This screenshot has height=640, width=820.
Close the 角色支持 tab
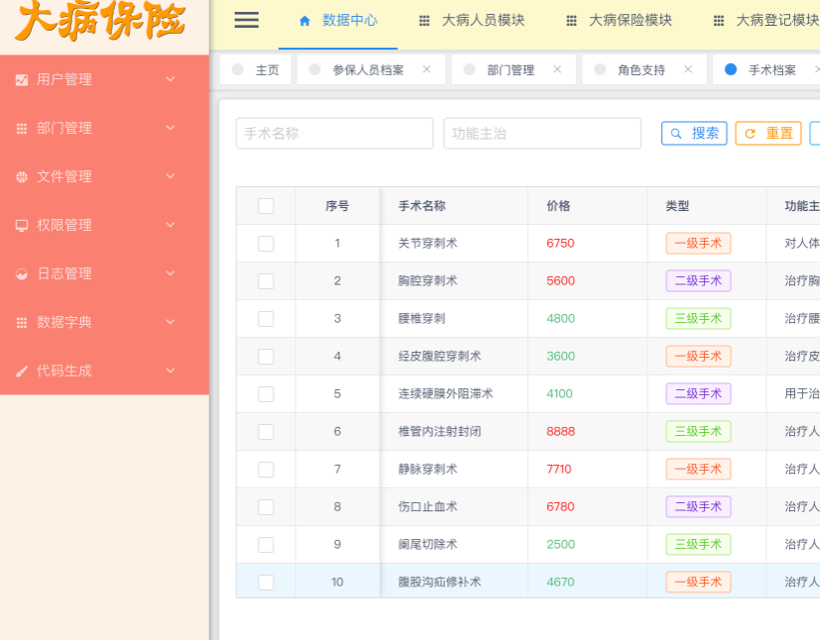(688, 69)
